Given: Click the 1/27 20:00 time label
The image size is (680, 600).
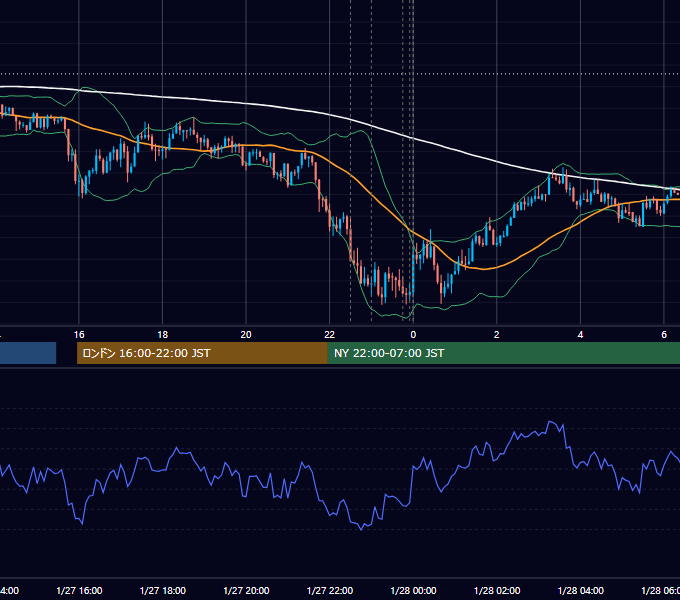Looking at the screenshot, I should point(246,591).
